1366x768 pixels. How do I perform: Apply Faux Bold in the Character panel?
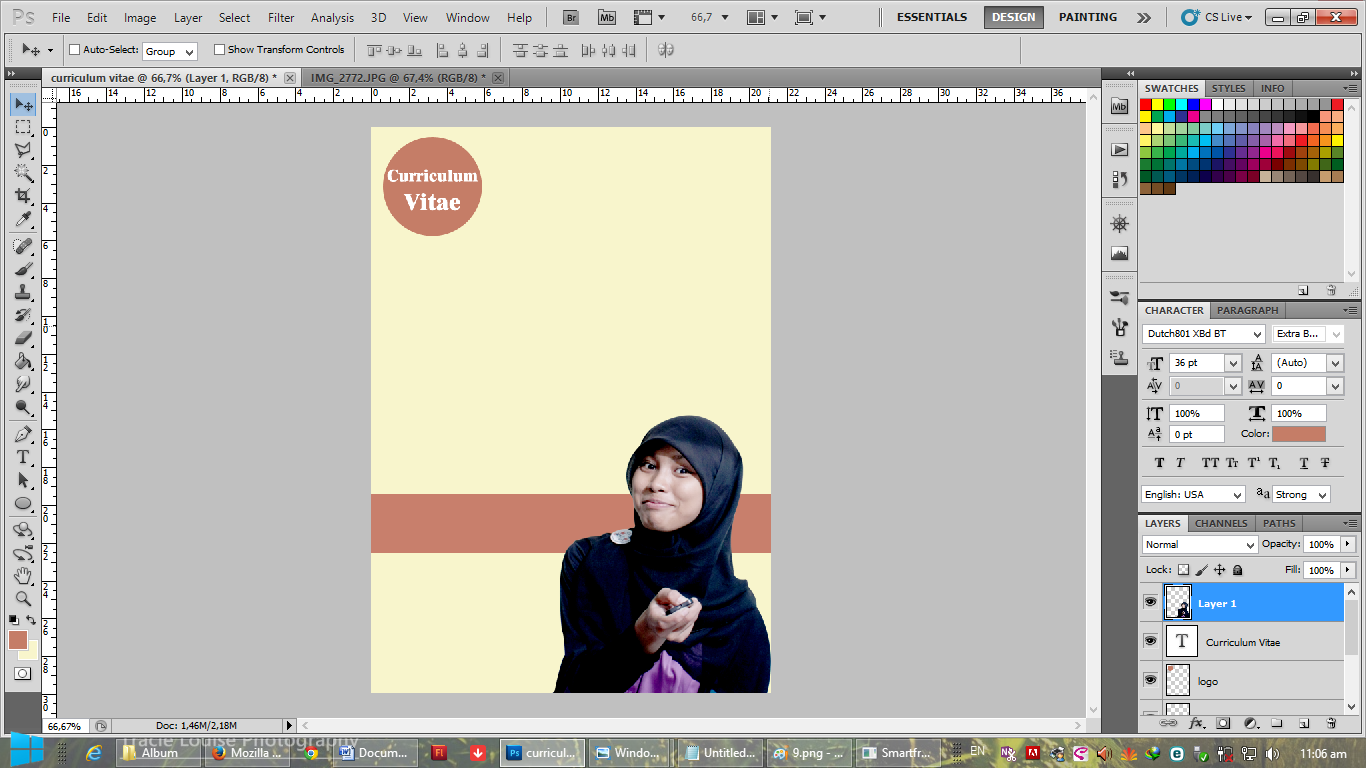[x=1159, y=463]
